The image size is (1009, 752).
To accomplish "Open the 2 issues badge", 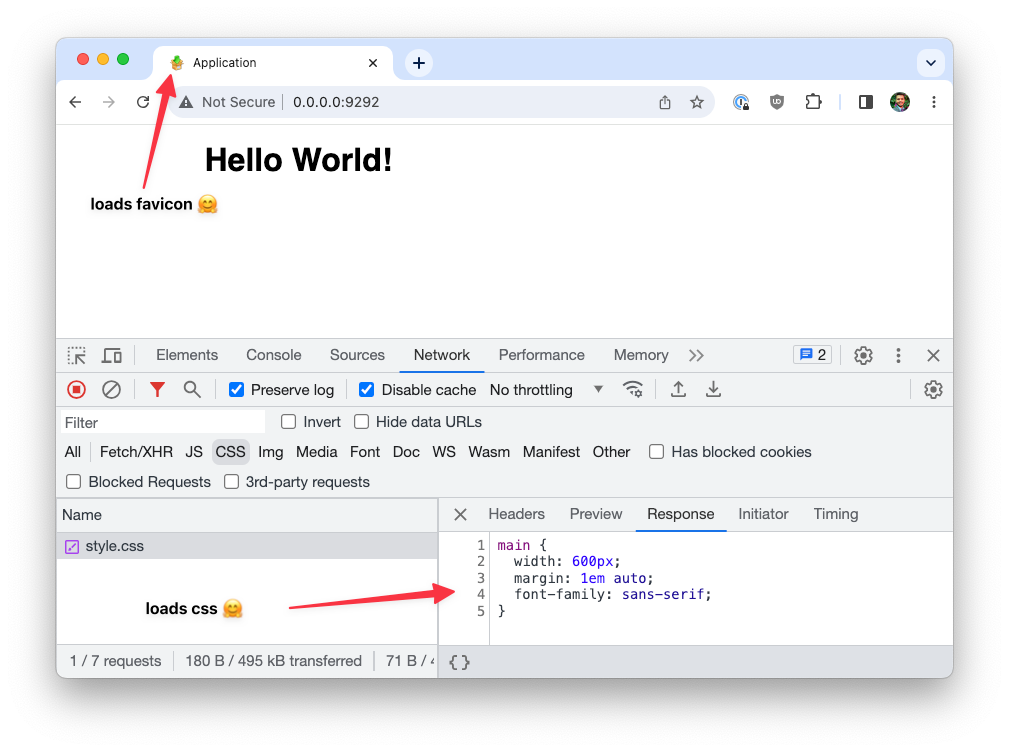I will click(813, 354).
